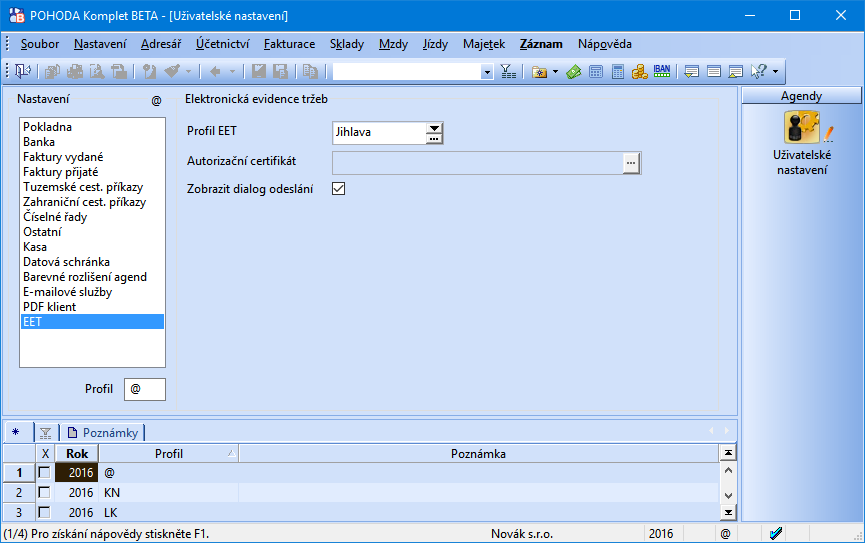
Task: Click the plain list view toolbar icon
Action: [714, 72]
